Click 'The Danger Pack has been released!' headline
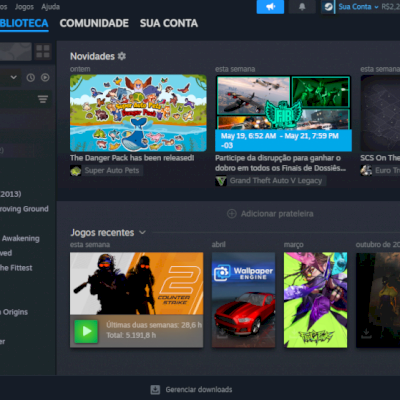Screen dimensions: 400x400 pyautogui.click(x=132, y=158)
